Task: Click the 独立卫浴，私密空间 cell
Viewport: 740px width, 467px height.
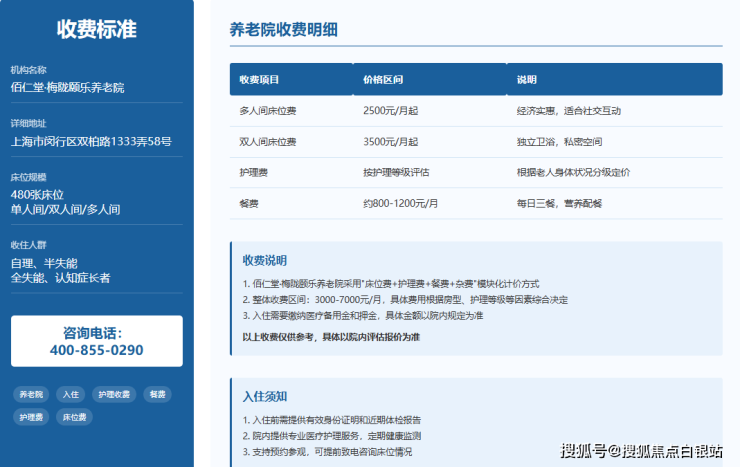Action: [559, 142]
